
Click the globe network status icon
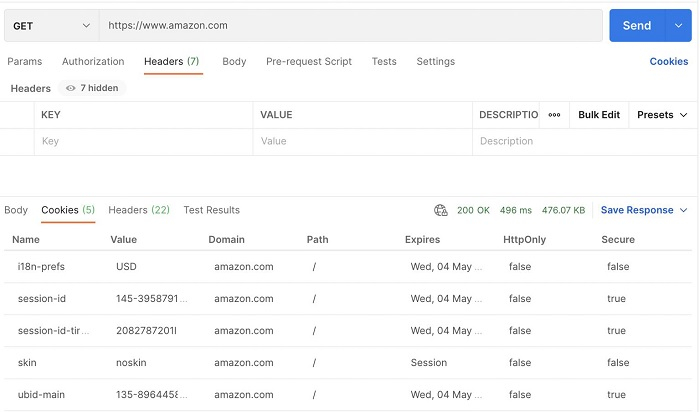pyautogui.click(x=441, y=210)
